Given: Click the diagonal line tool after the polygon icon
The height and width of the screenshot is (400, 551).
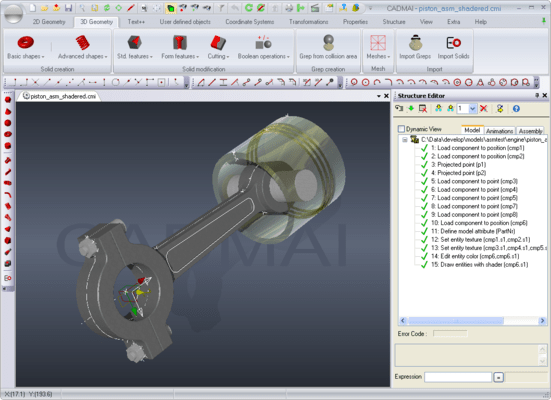Looking at the screenshot, I should coord(212,83).
